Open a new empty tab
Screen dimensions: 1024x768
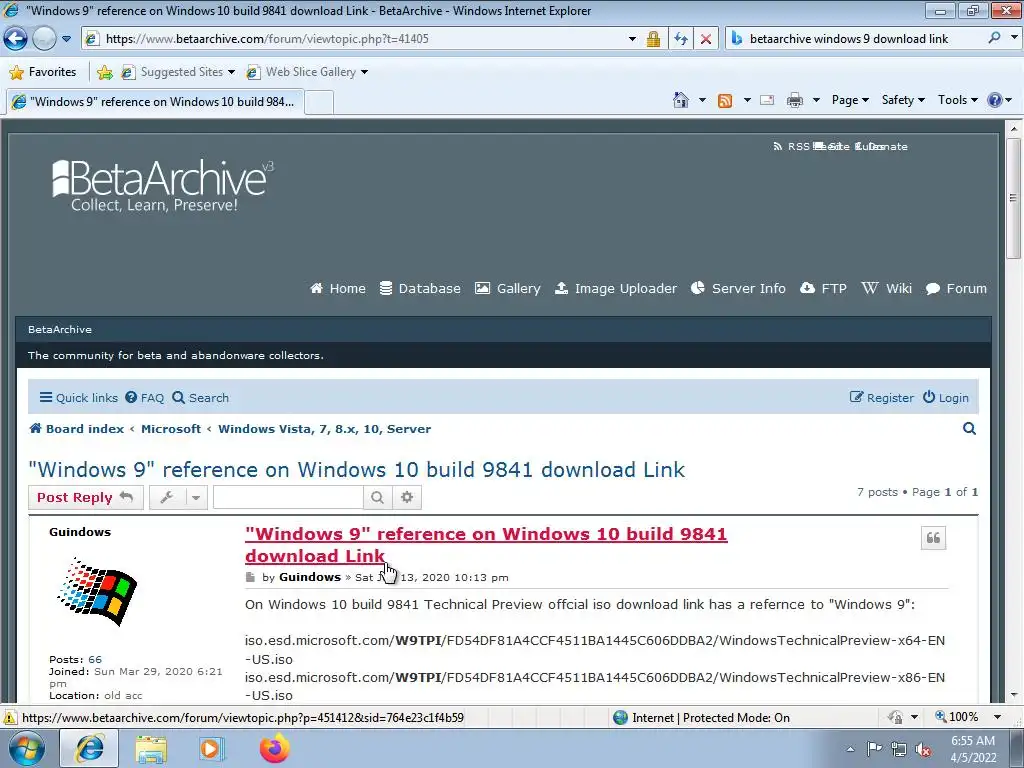tap(319, 103)
